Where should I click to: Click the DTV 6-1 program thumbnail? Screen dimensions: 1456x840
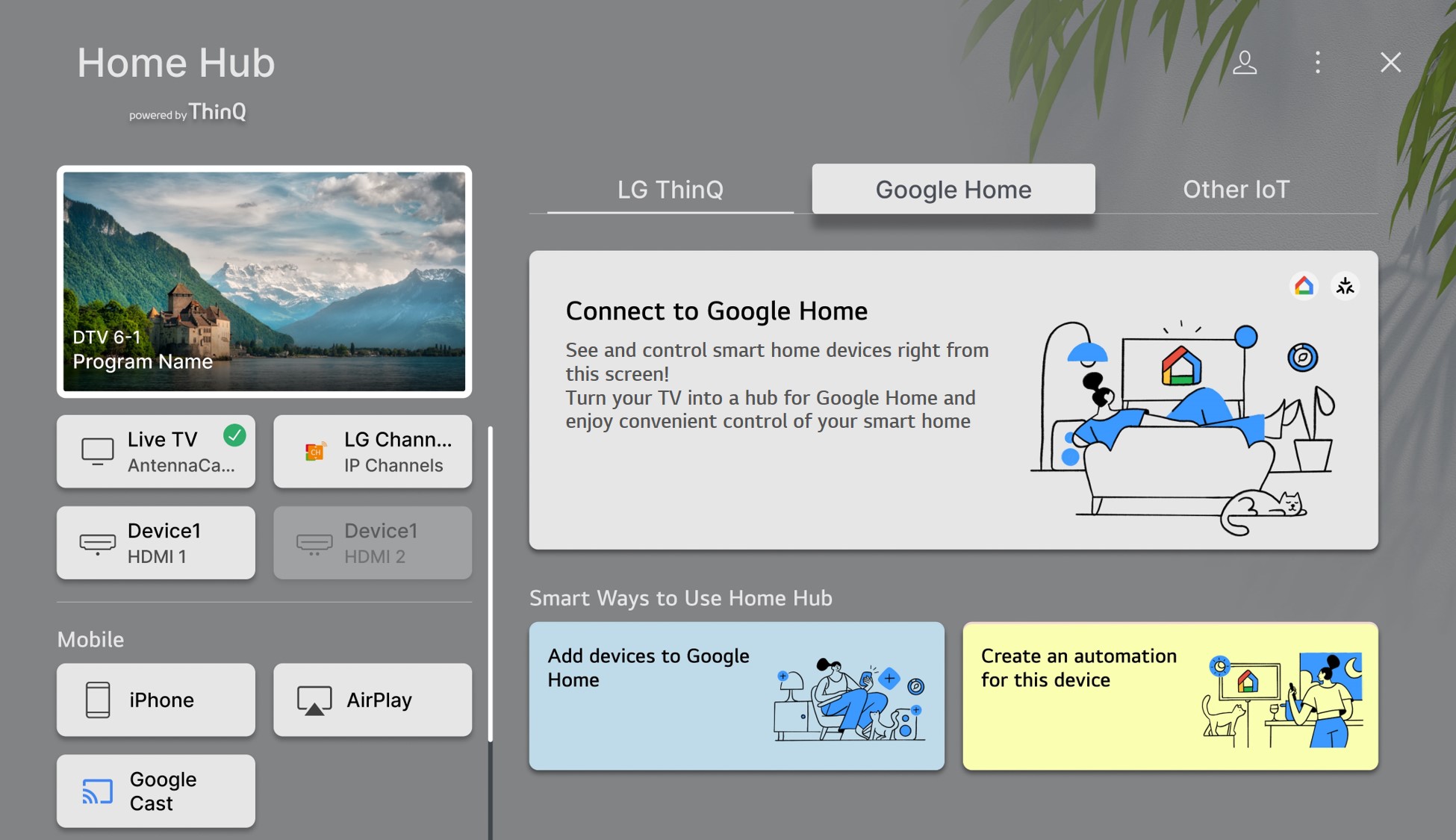pos(266,281)
